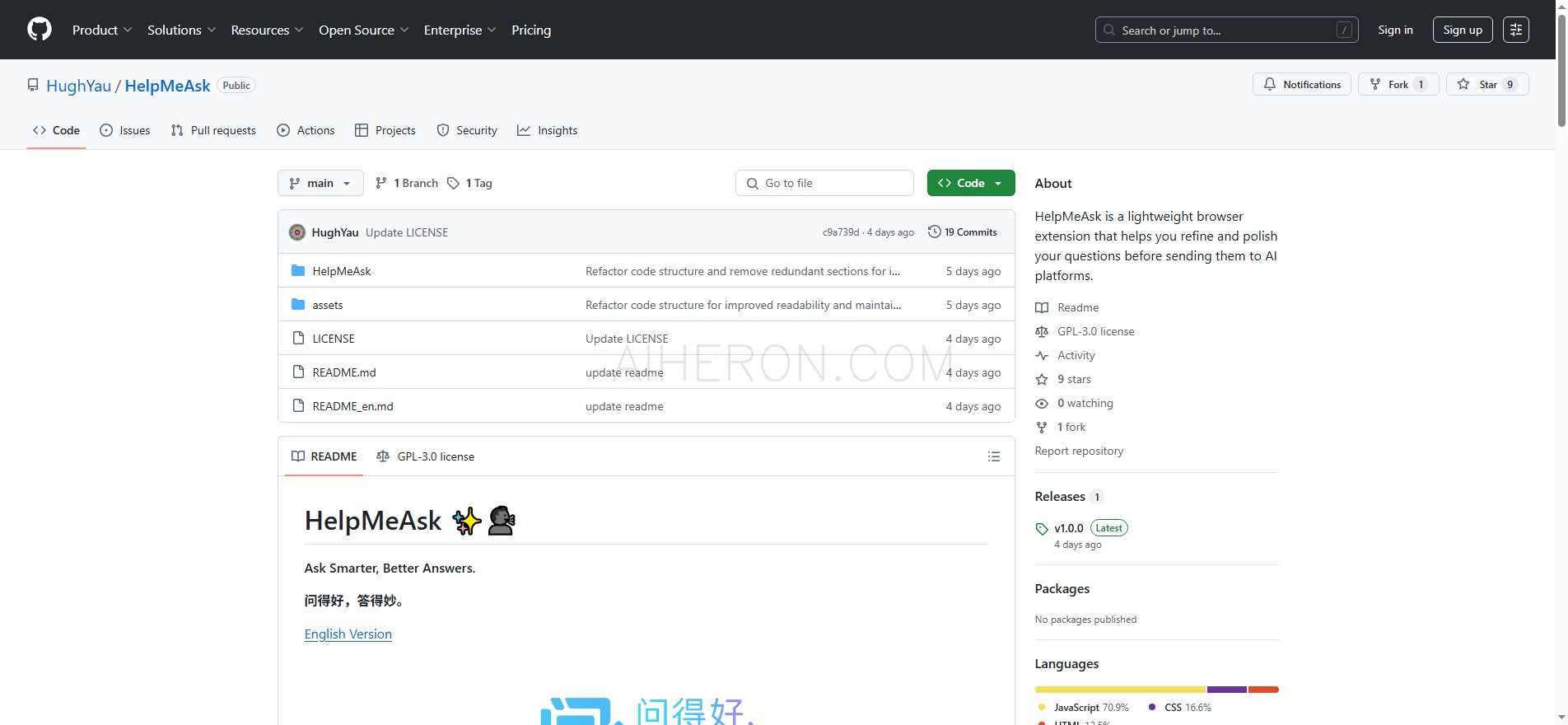
Task: Select the GPL-3.0 license tab
Action: [426, 456]
